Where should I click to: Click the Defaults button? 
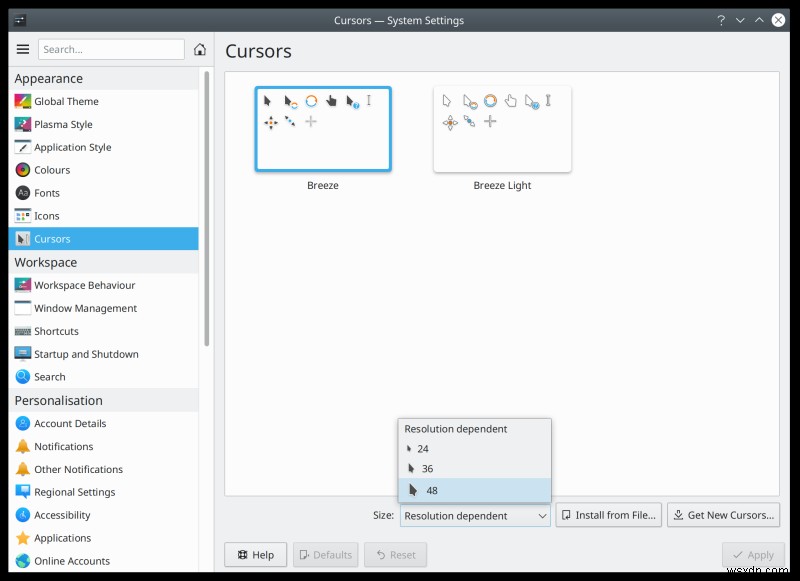326,554
